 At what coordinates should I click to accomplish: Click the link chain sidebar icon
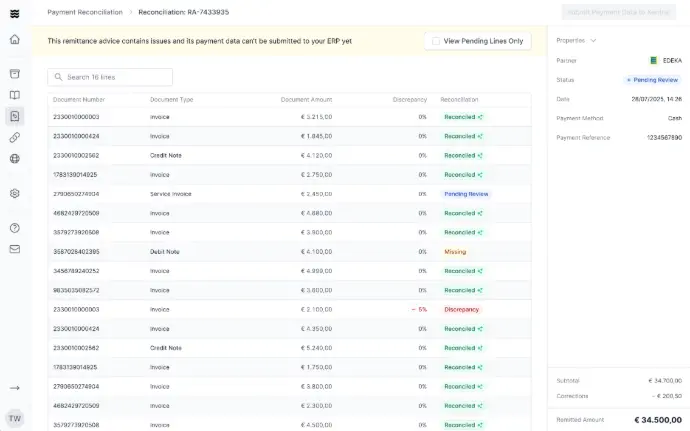click(x=15, y=137)
